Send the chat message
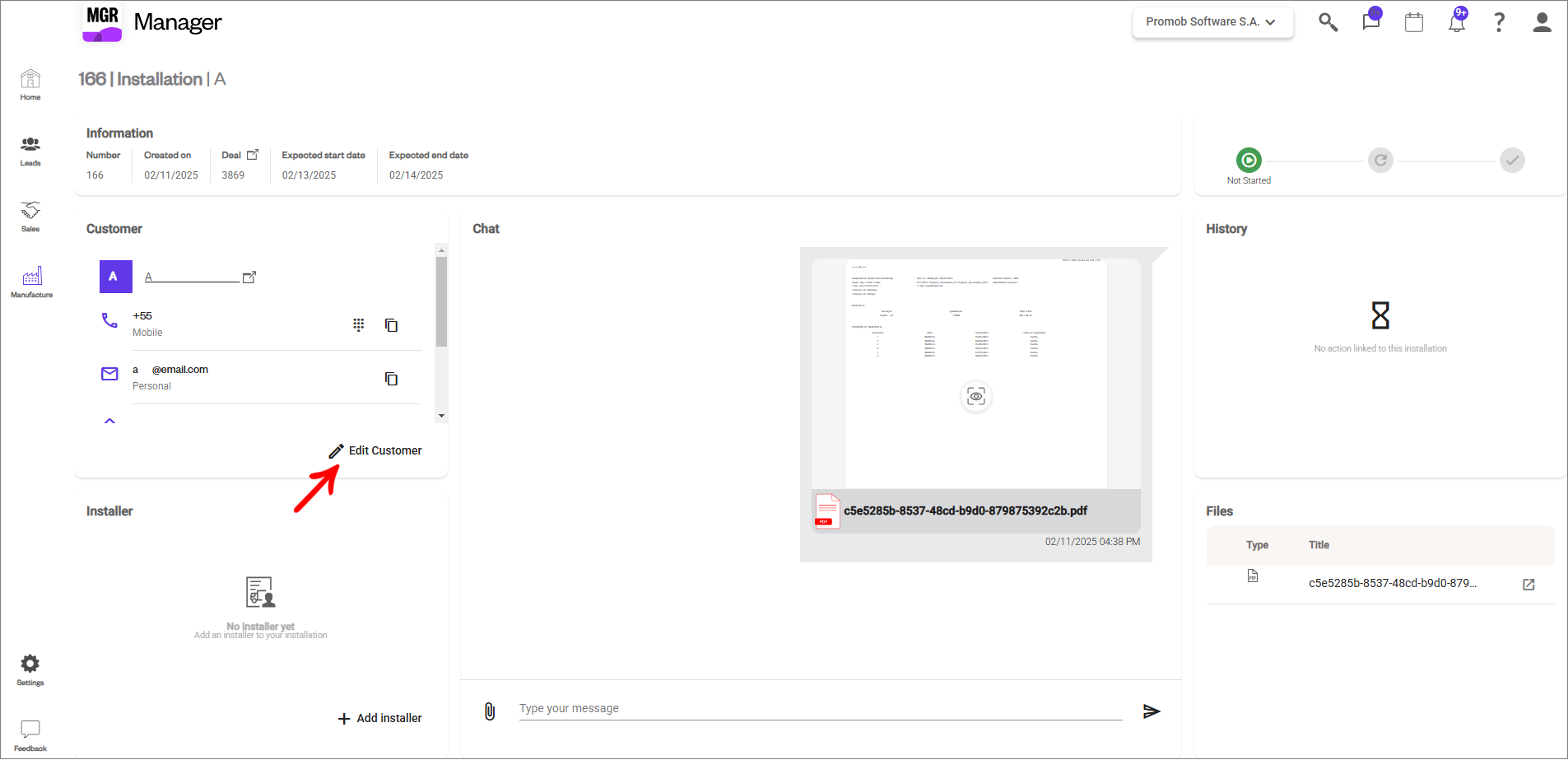 click(1152, 711)
